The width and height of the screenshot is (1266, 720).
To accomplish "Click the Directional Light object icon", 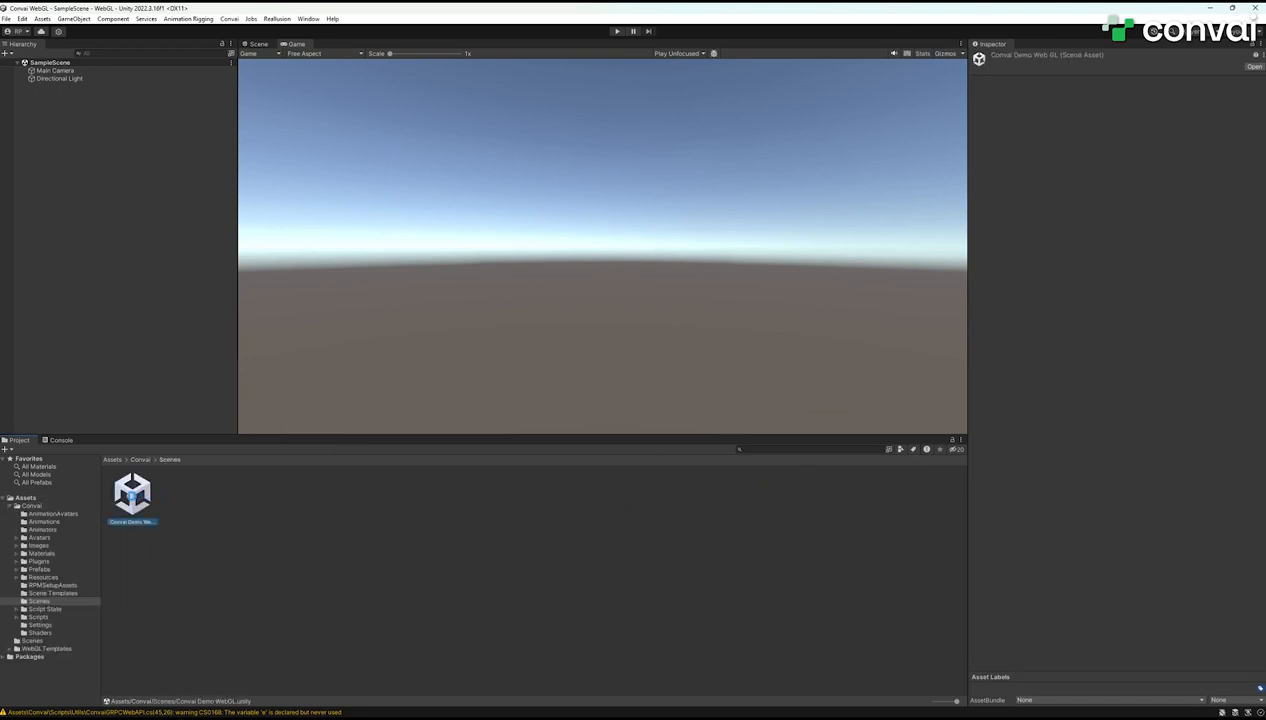I will (32, 79).
